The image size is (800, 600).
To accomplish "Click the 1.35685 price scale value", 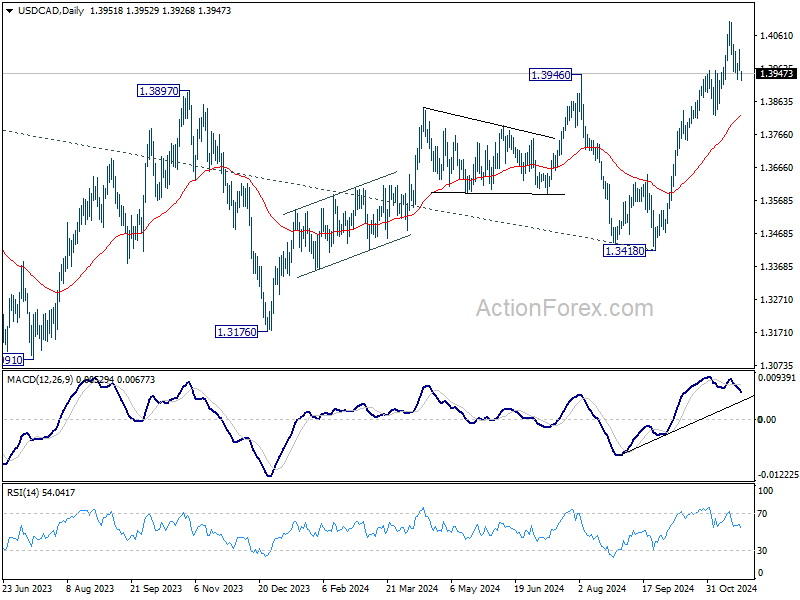I will point(777,201).
